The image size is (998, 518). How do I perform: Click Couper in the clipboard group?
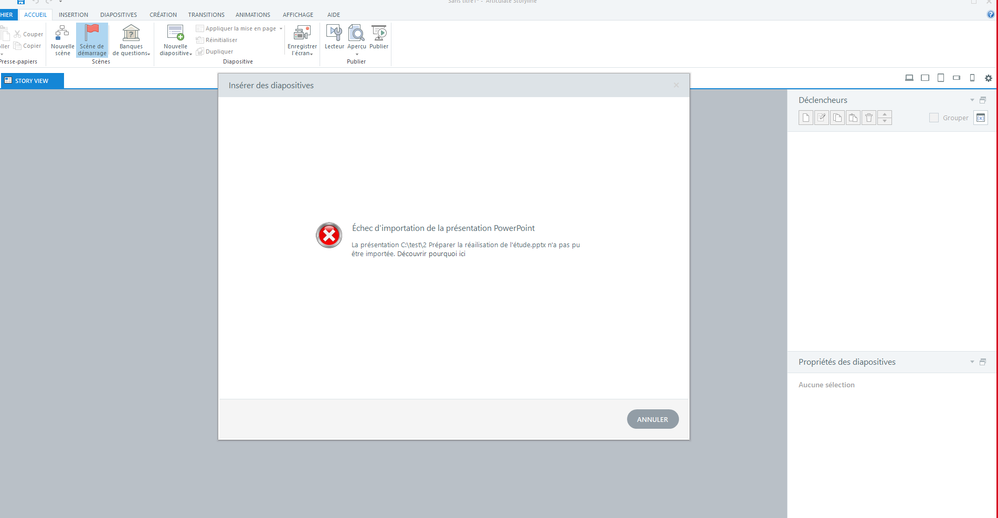coord(29,34)
